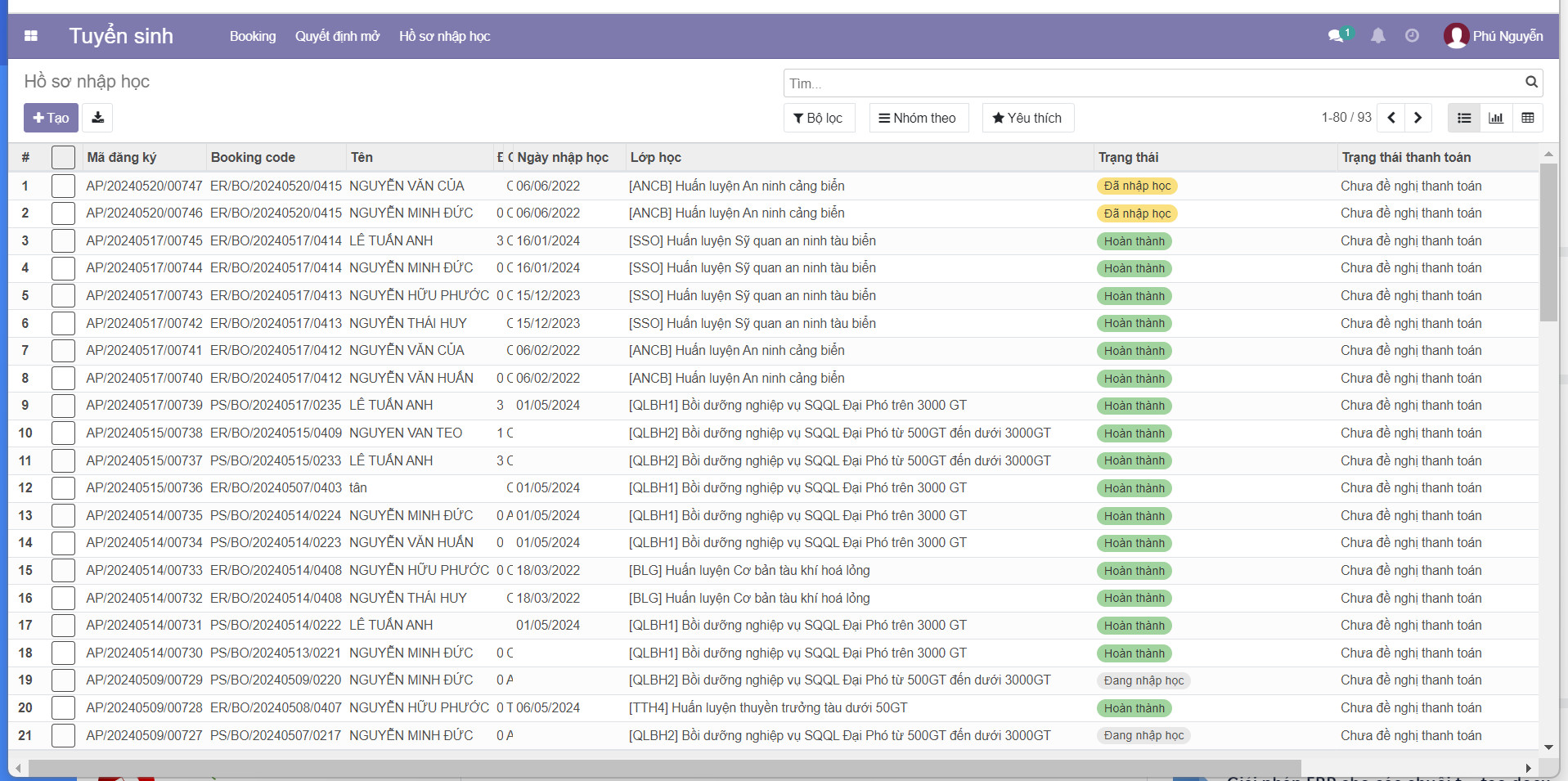The width and height of the screenshot is (1568, 781).
Task: Switch to graph chart view
Action: (x=1496, y=118)
